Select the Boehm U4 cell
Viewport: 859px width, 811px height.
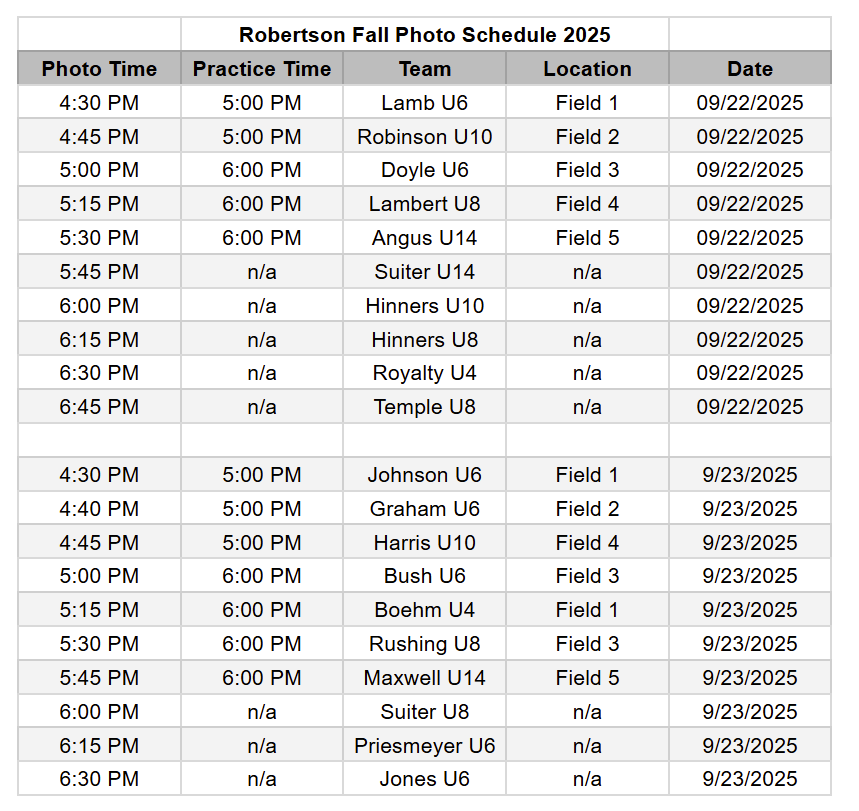(x=424, y=610)
